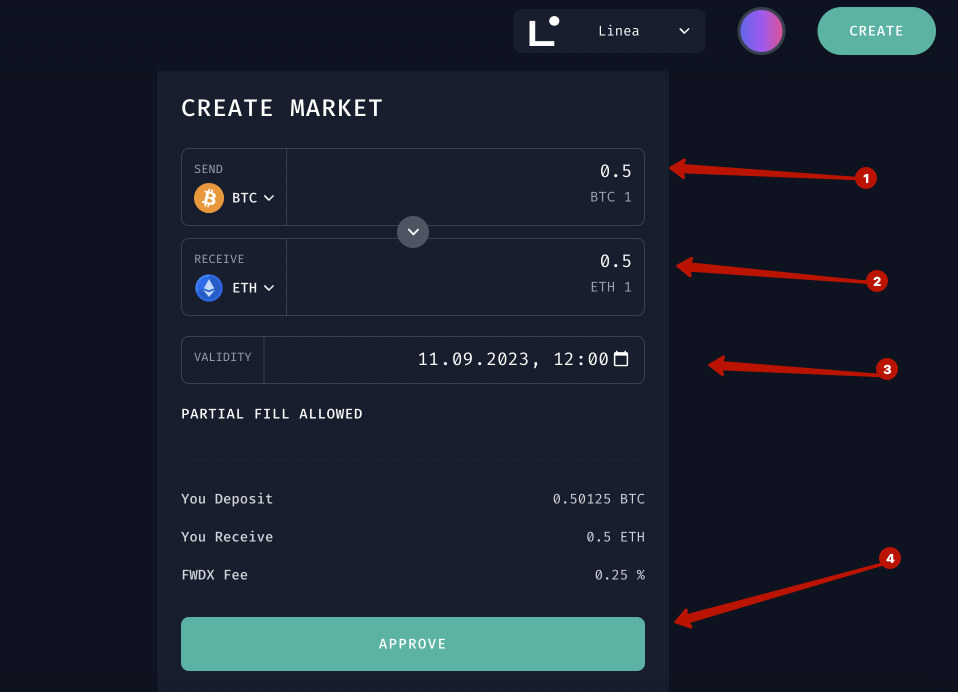Click the Linea logo icon
The height and width of the screenshot is (692, 958).
point(543,31)
